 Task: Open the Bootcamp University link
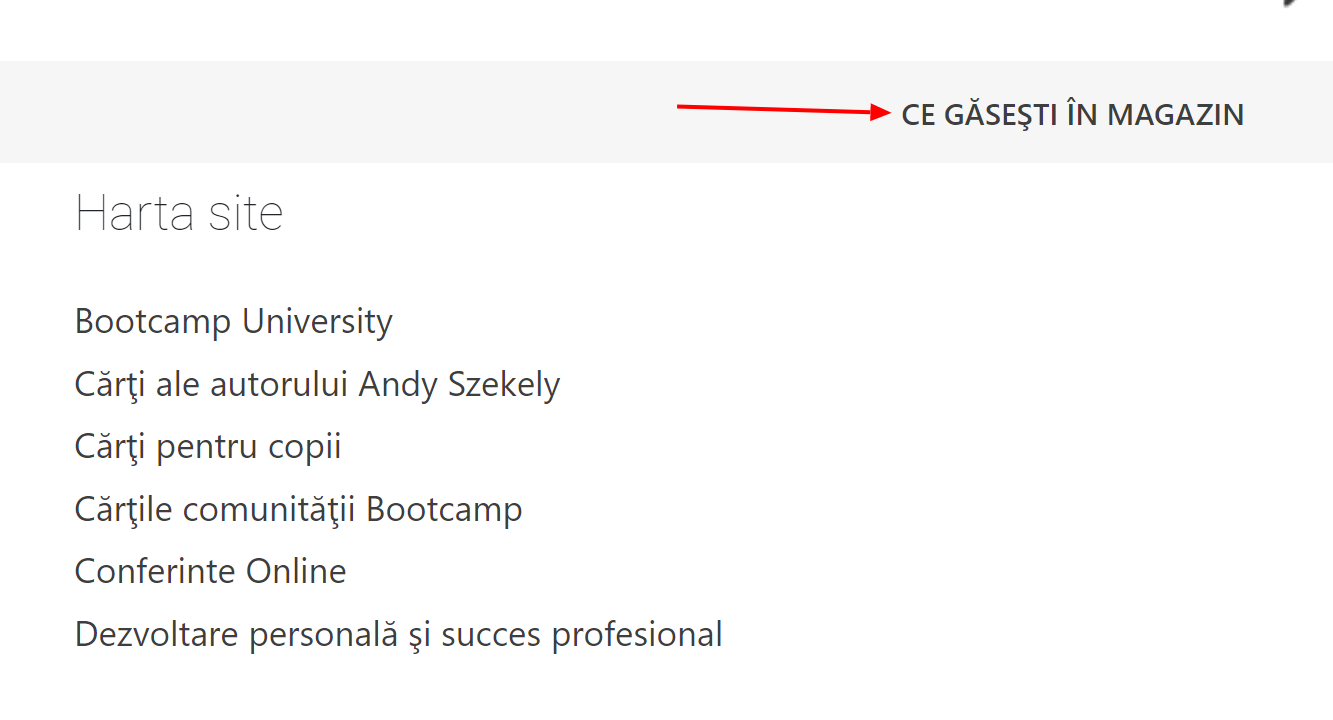coord(234,322)
